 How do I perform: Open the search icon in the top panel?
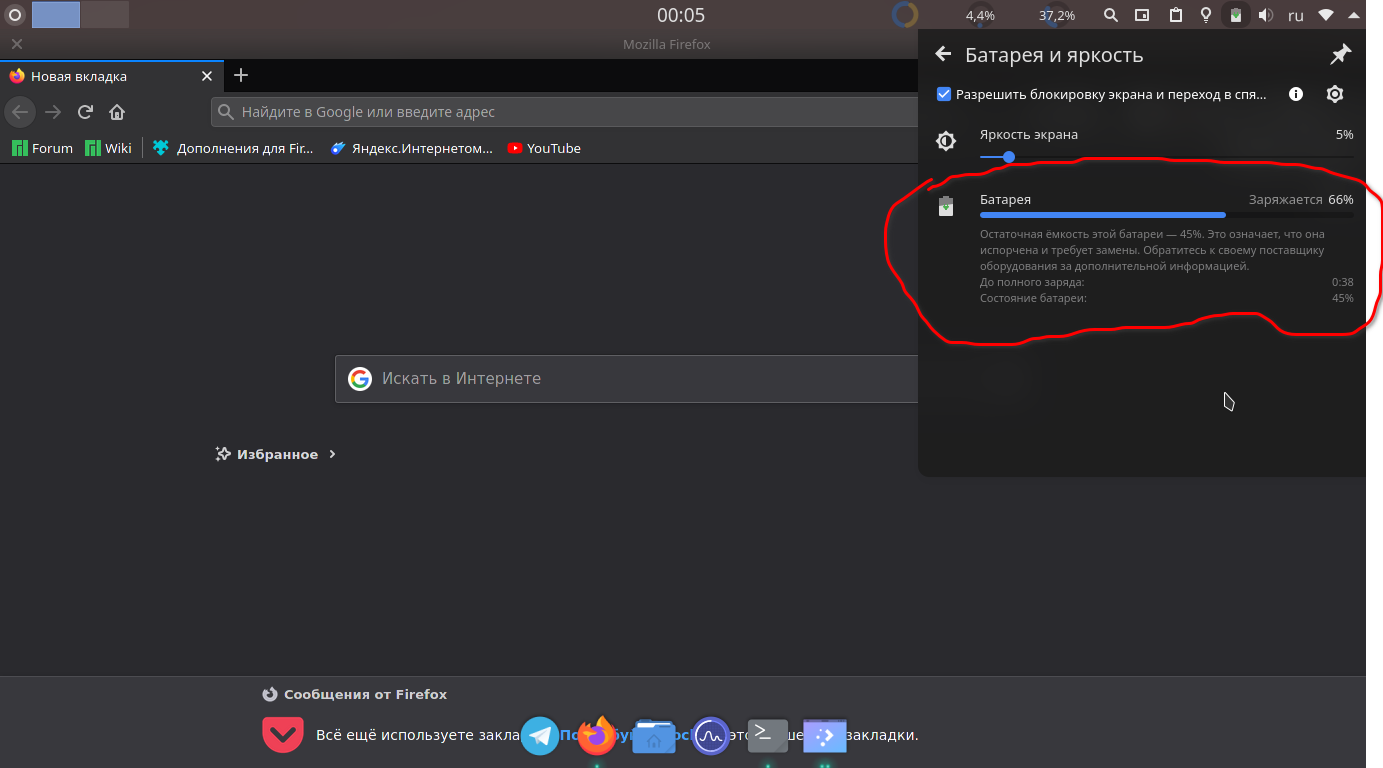(x=1111, y=15)
